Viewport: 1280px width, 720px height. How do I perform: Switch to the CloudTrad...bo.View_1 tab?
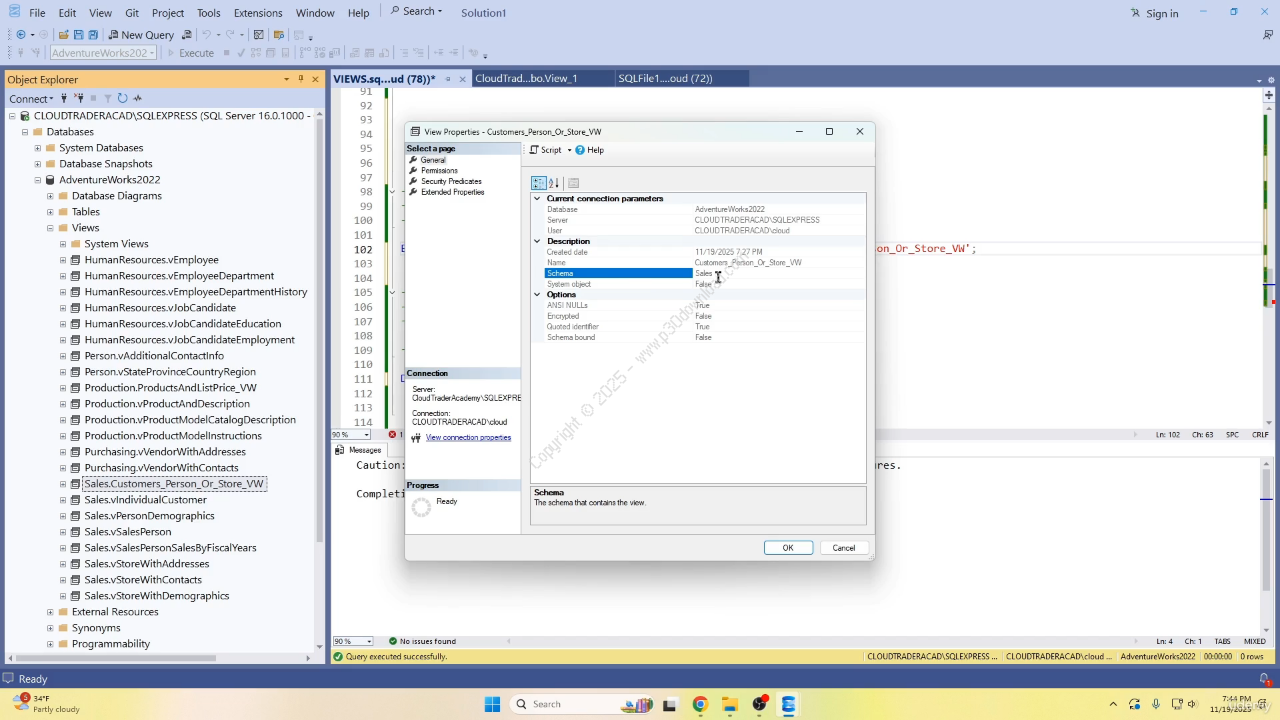click(x=525, y=78)
